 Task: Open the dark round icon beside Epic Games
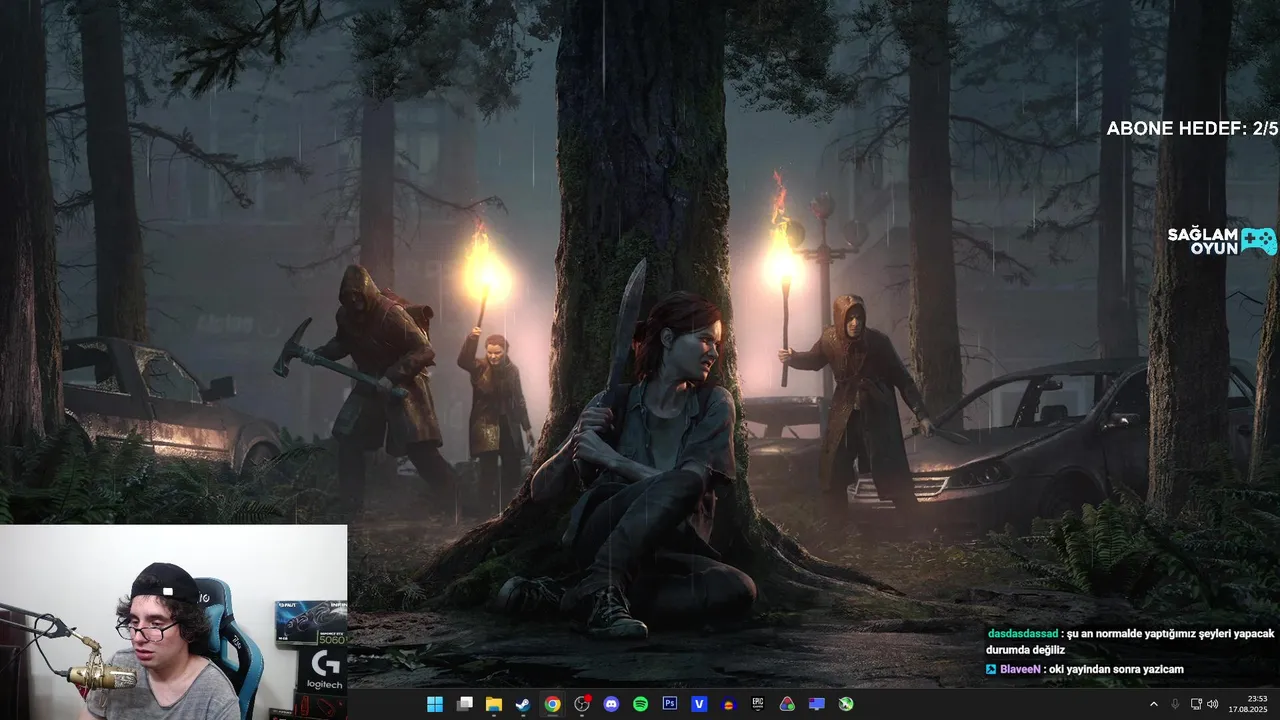728,704
